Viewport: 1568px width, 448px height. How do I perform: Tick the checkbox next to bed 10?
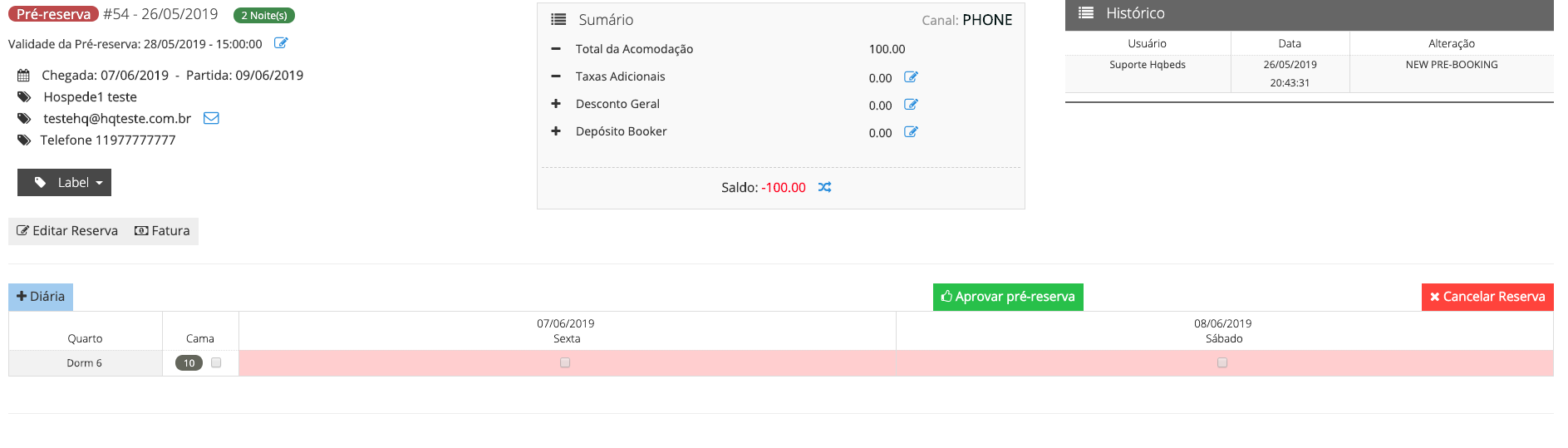click(216, 362)
